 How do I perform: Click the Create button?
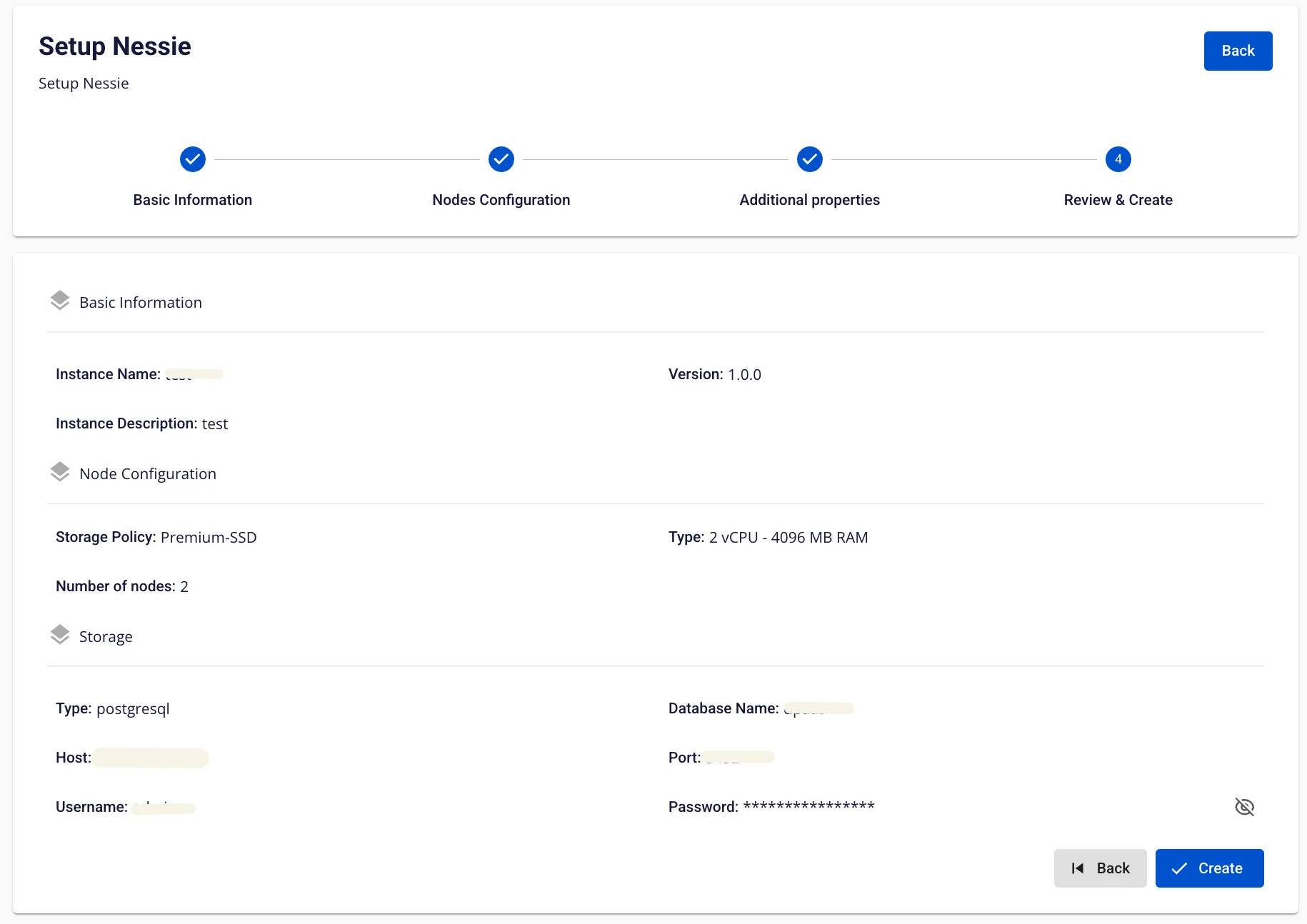tap(1209, 868)
